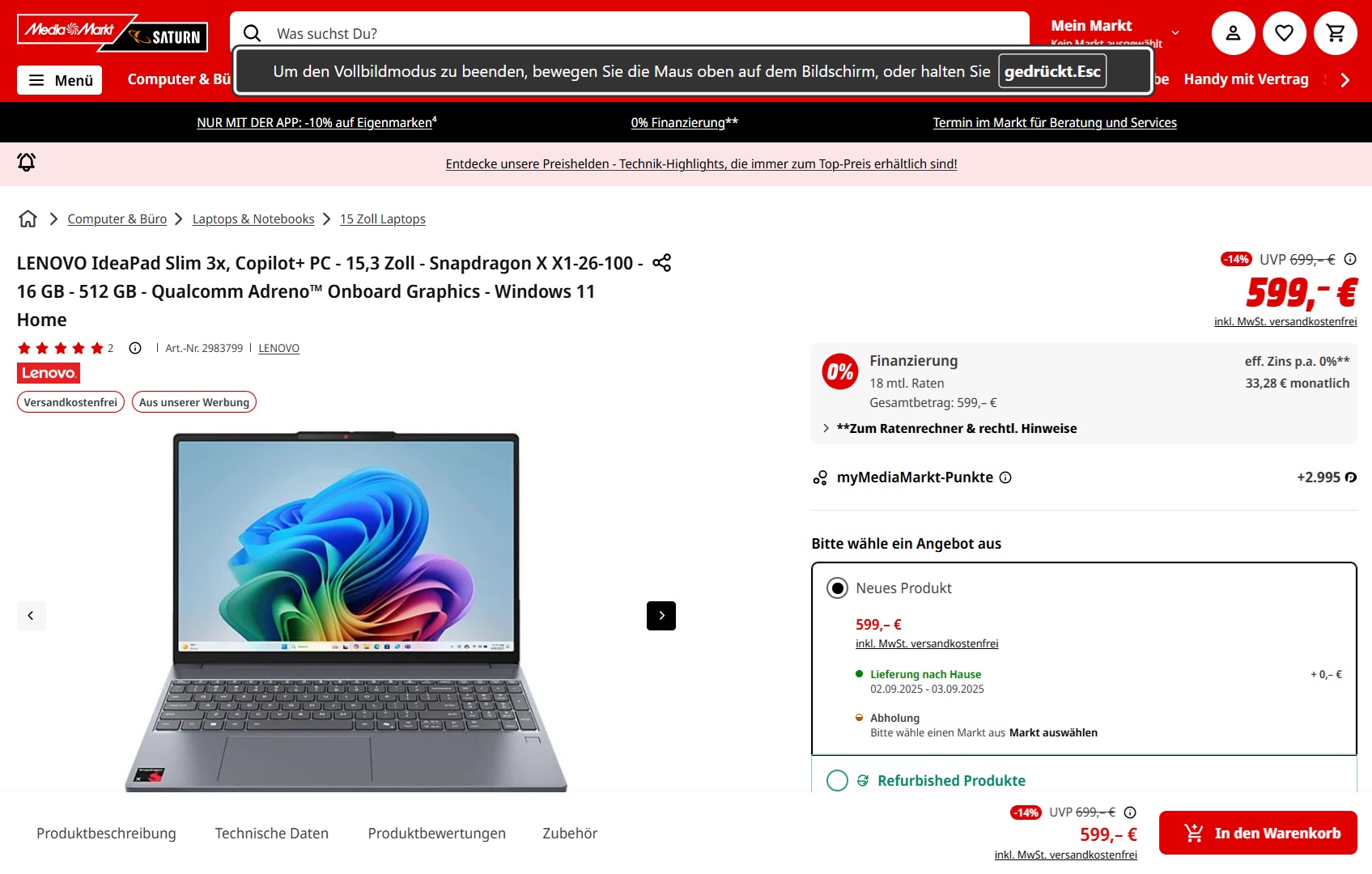Click the notification bell icon
The image size is (1372, 874).
tap(27, 163)
